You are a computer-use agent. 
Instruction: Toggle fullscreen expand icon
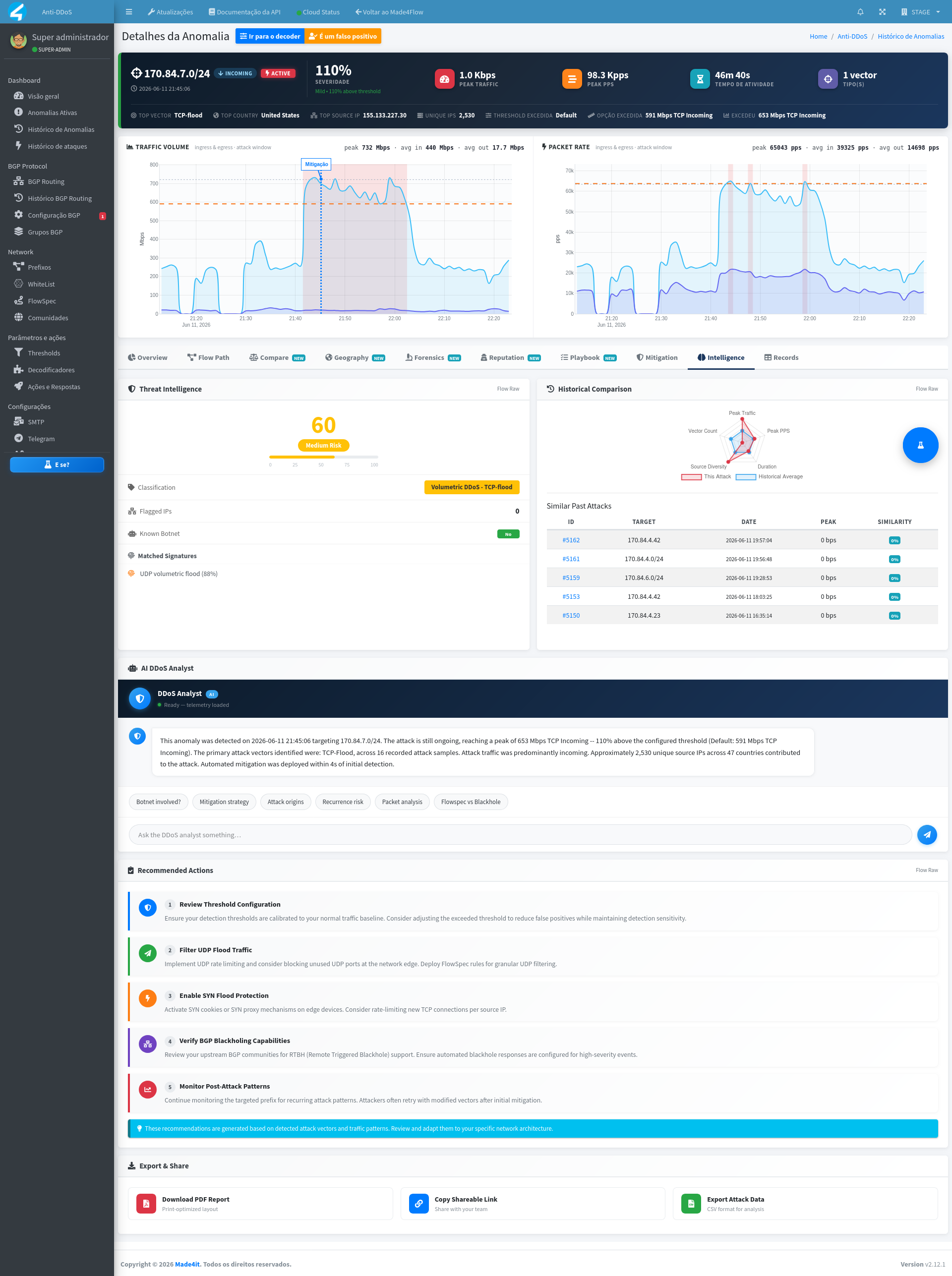[x=882, y=11]
